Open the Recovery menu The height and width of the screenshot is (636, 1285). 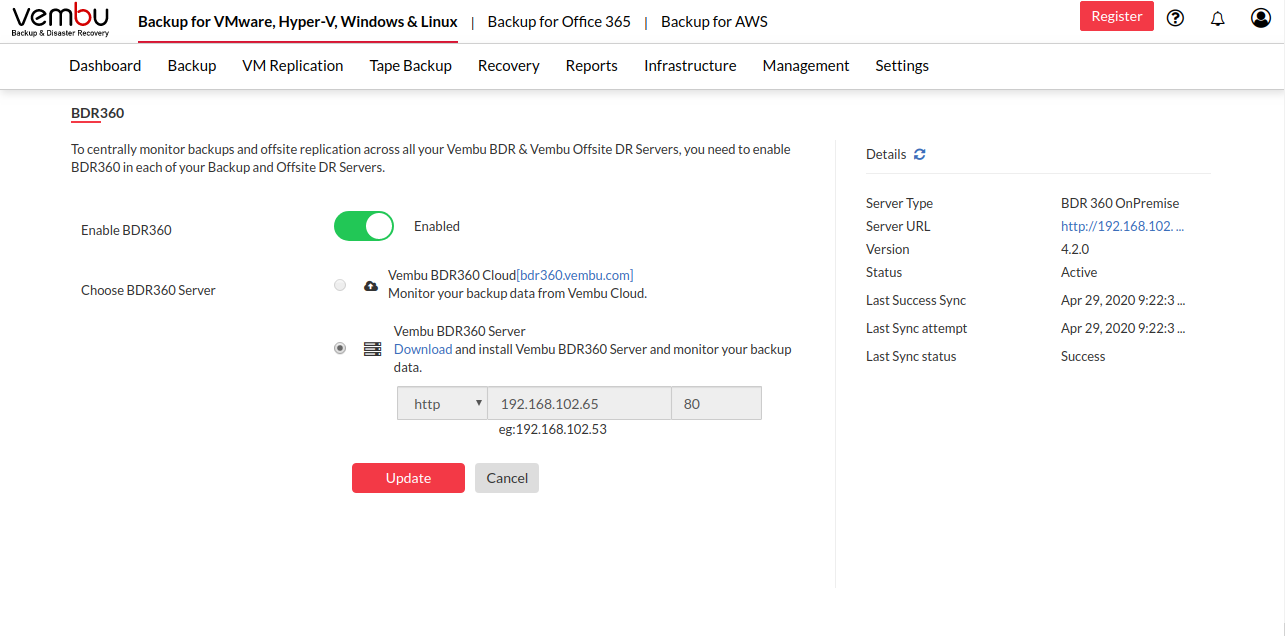[509, 66]
